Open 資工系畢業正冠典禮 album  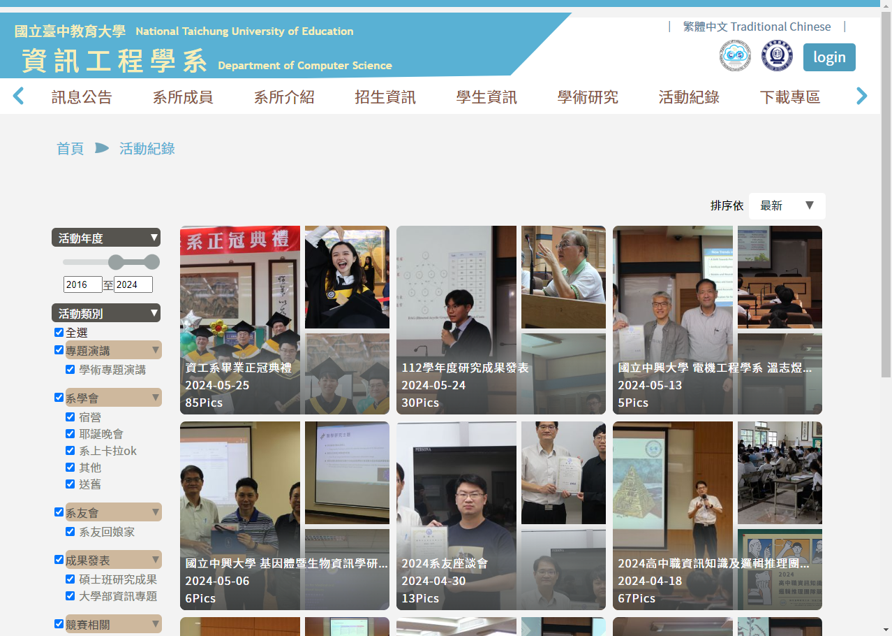tap(284, 320)
